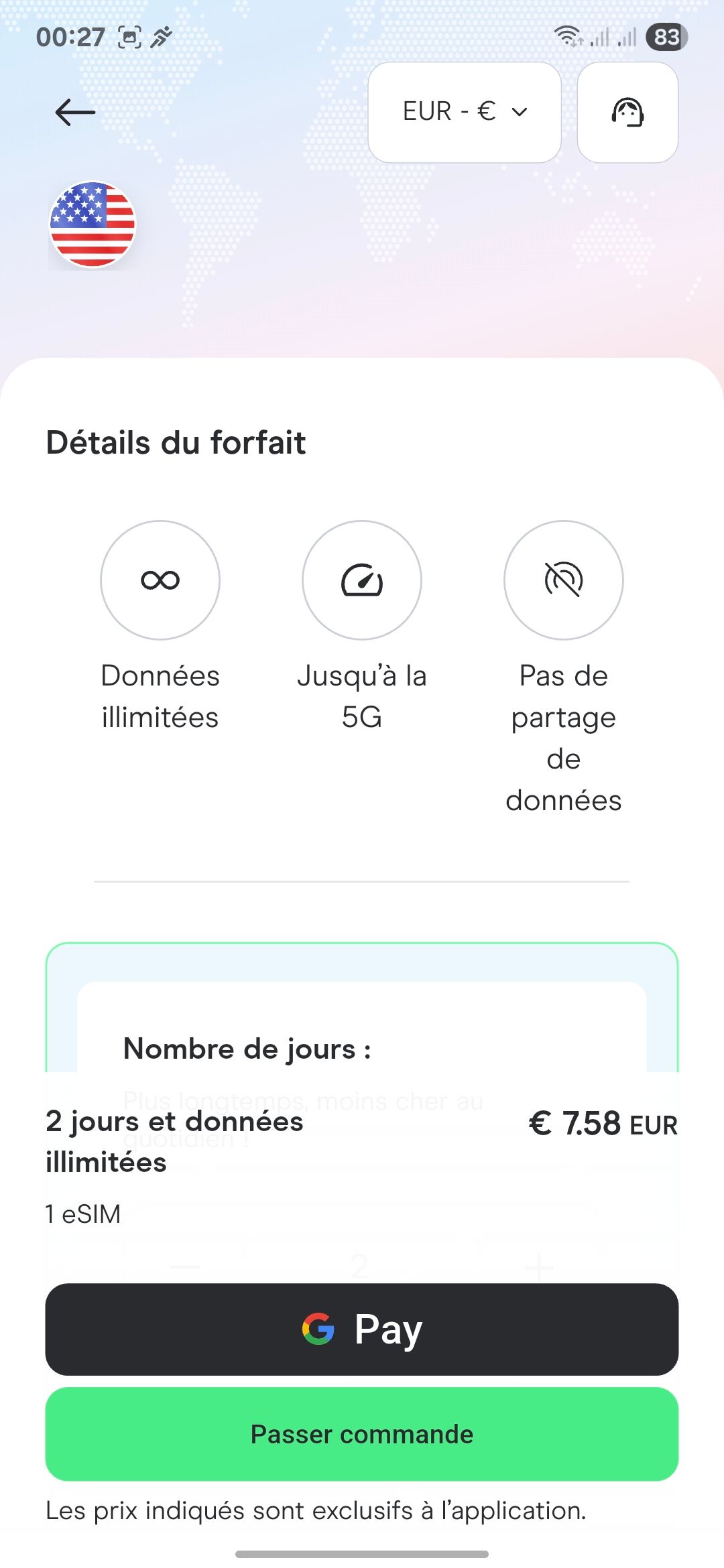Tap the battery level indicator
The image size is (724, 1568).
click(666, 37)
